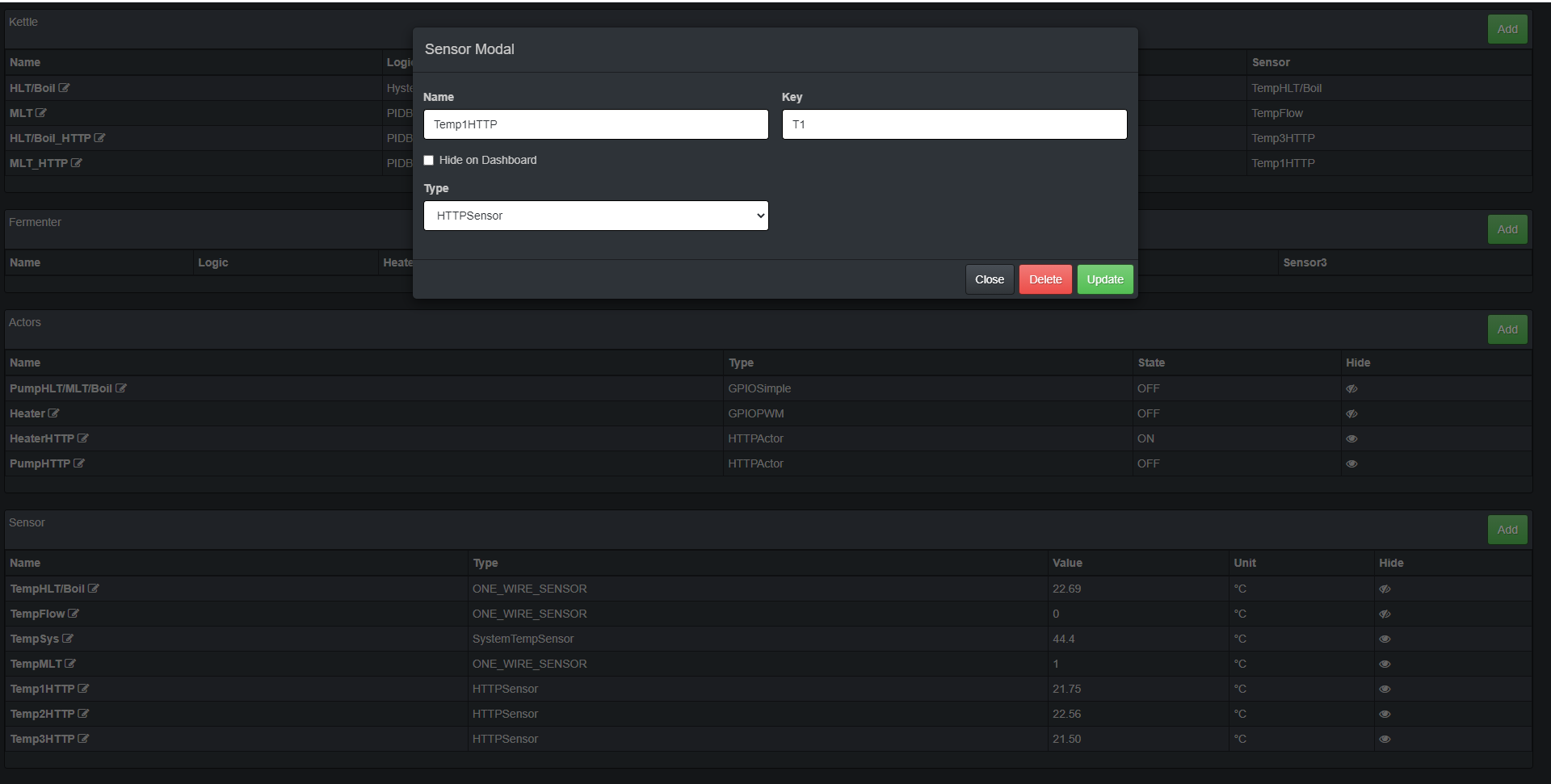
Task: Select the TempSys sensor name
Action: 35,639
